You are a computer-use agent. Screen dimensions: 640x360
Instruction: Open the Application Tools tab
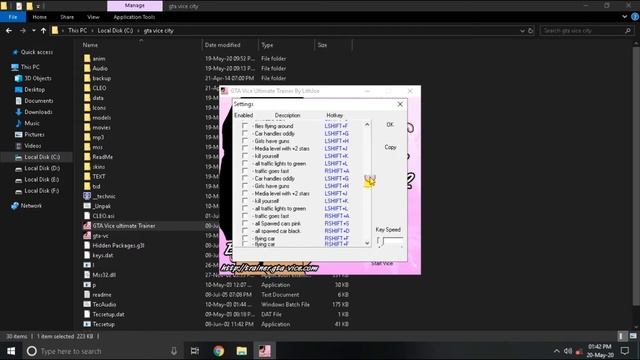pyautogui.click(x=134, y=17)
